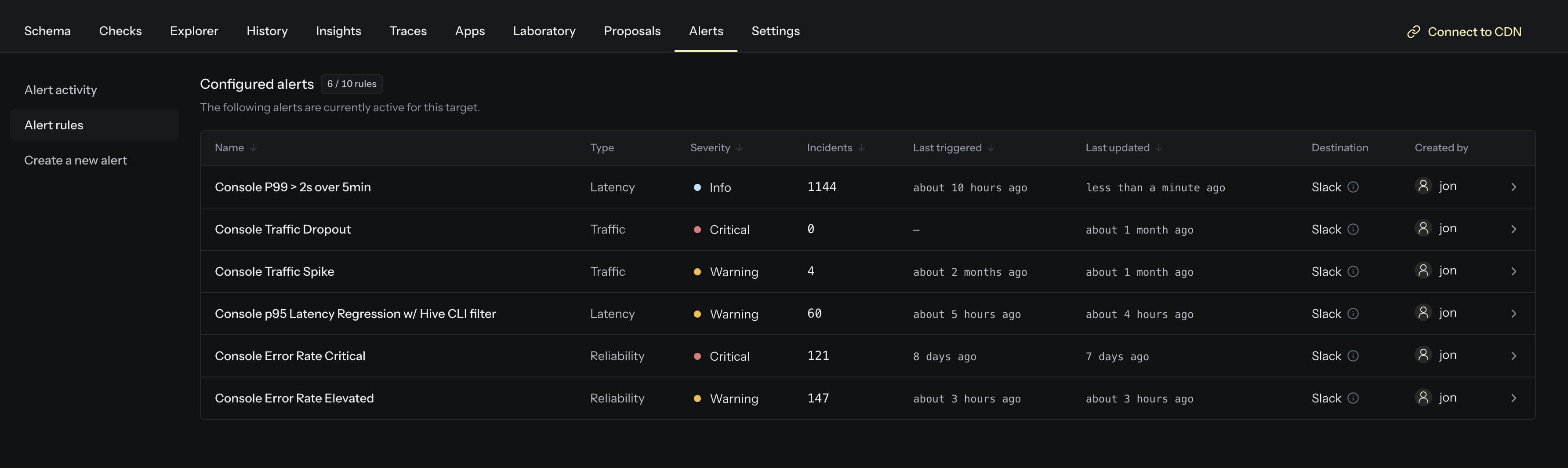Click the link icon beside Connect to CDN
Viewport: 1568px width, 468px height.
click(x=1413, y=32)
